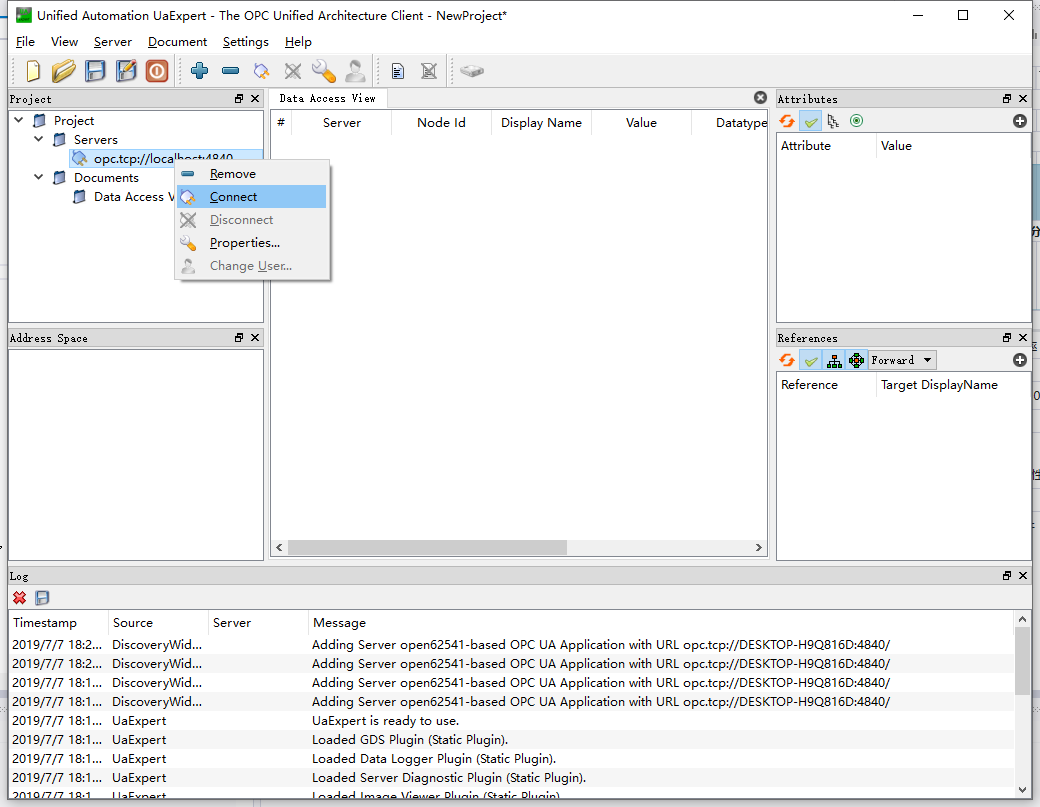Refresh the Attributes panel with the orange arrows

click(x=787, y=121)
